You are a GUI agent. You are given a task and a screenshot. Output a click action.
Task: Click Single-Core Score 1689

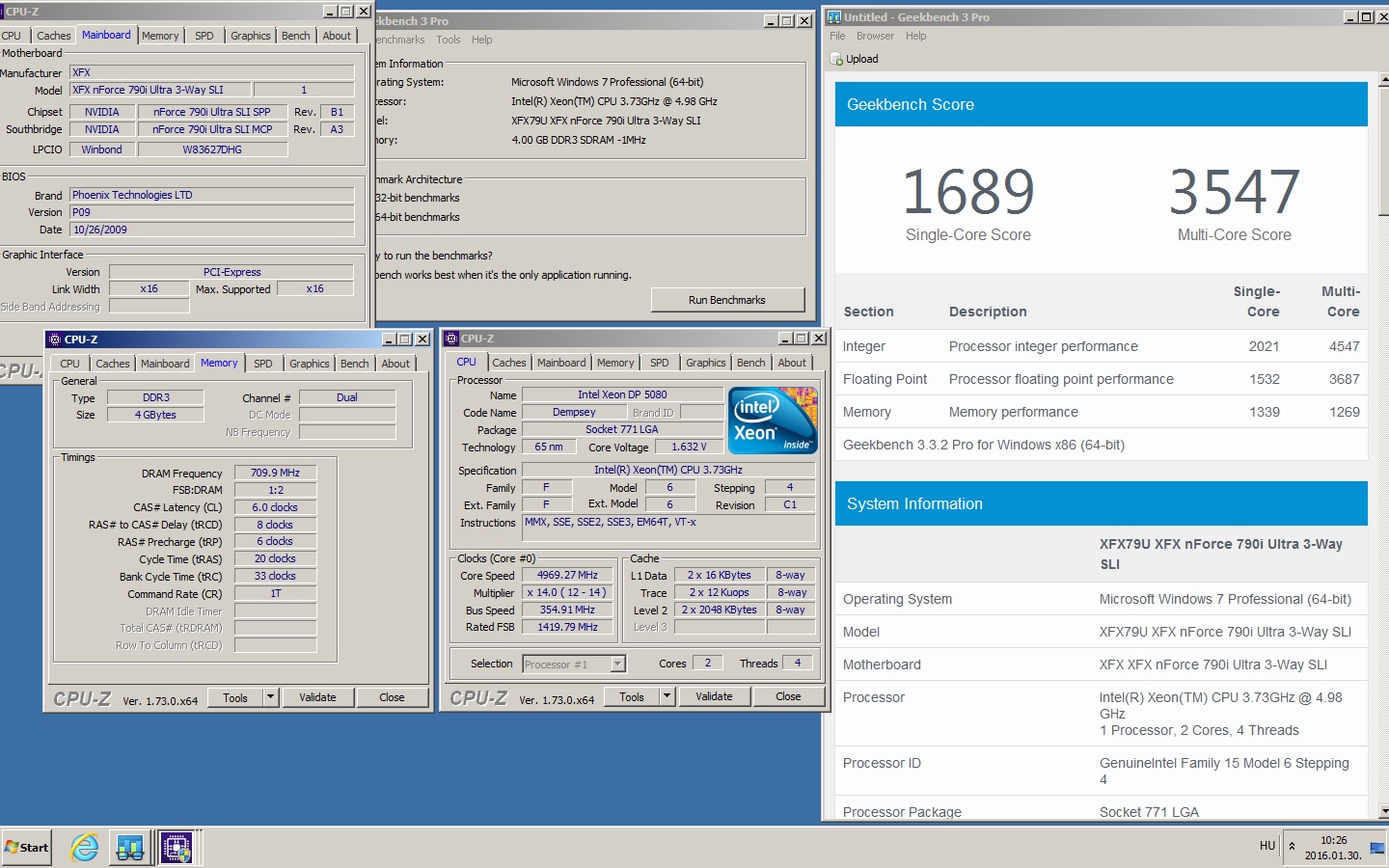(x=968, y=191)
